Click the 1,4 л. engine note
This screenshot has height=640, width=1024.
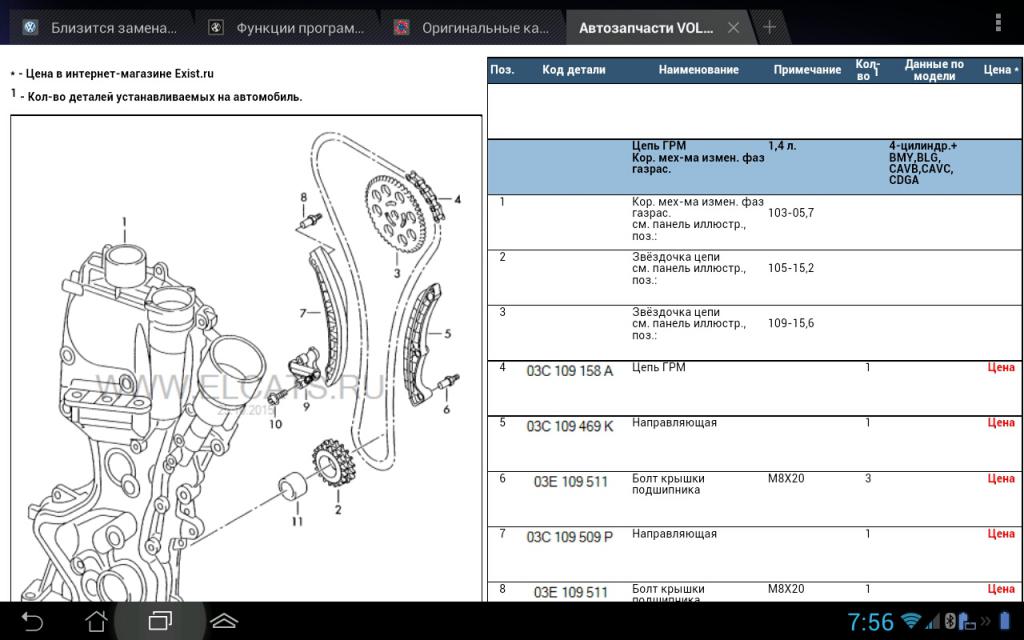[x=782, y=146]
